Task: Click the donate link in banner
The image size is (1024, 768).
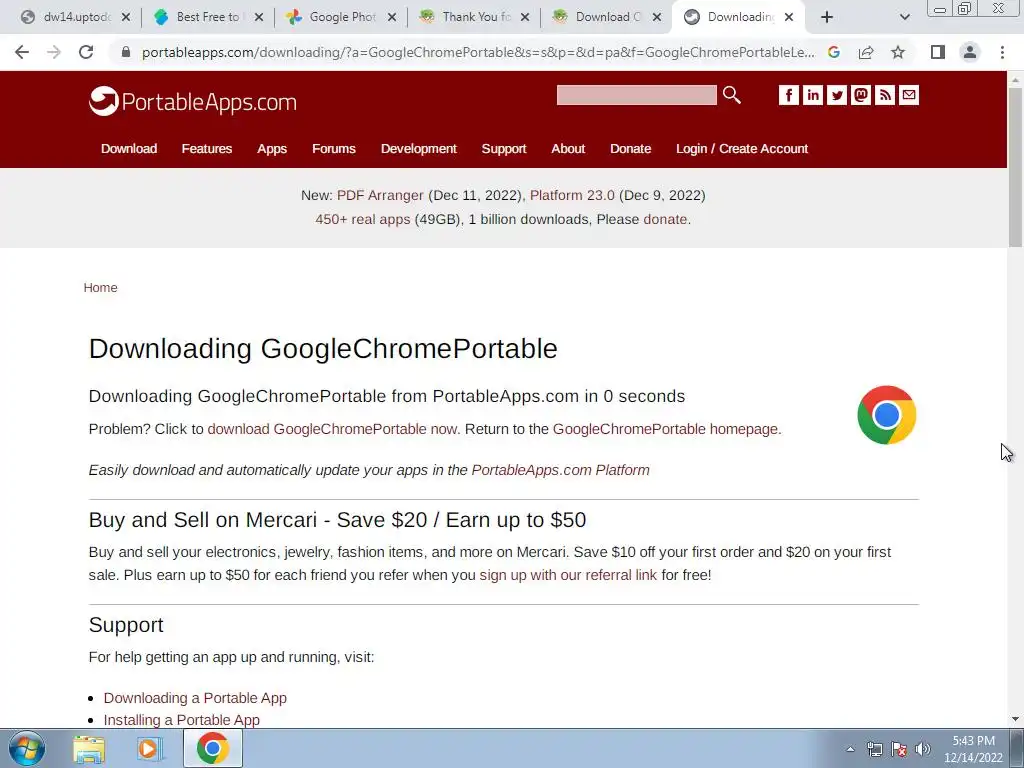Action: [665, 219]
